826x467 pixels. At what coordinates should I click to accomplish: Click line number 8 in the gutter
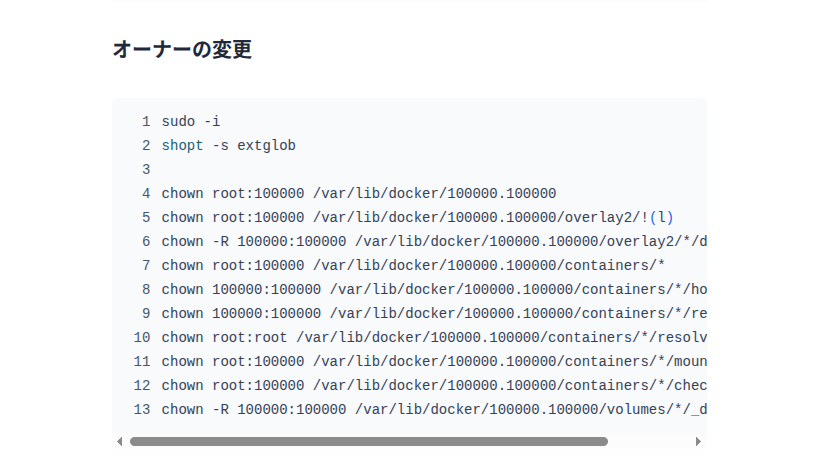click(x=145, y=290)
